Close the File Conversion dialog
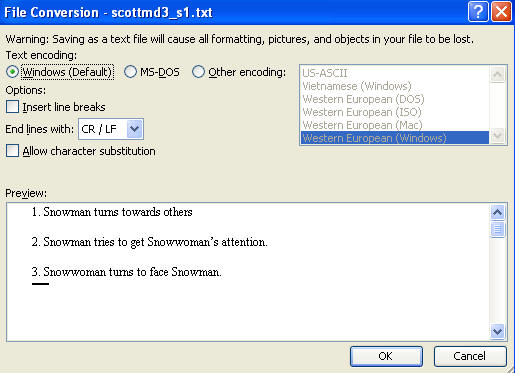Screen dimensions: 515x373 [501, 12]
